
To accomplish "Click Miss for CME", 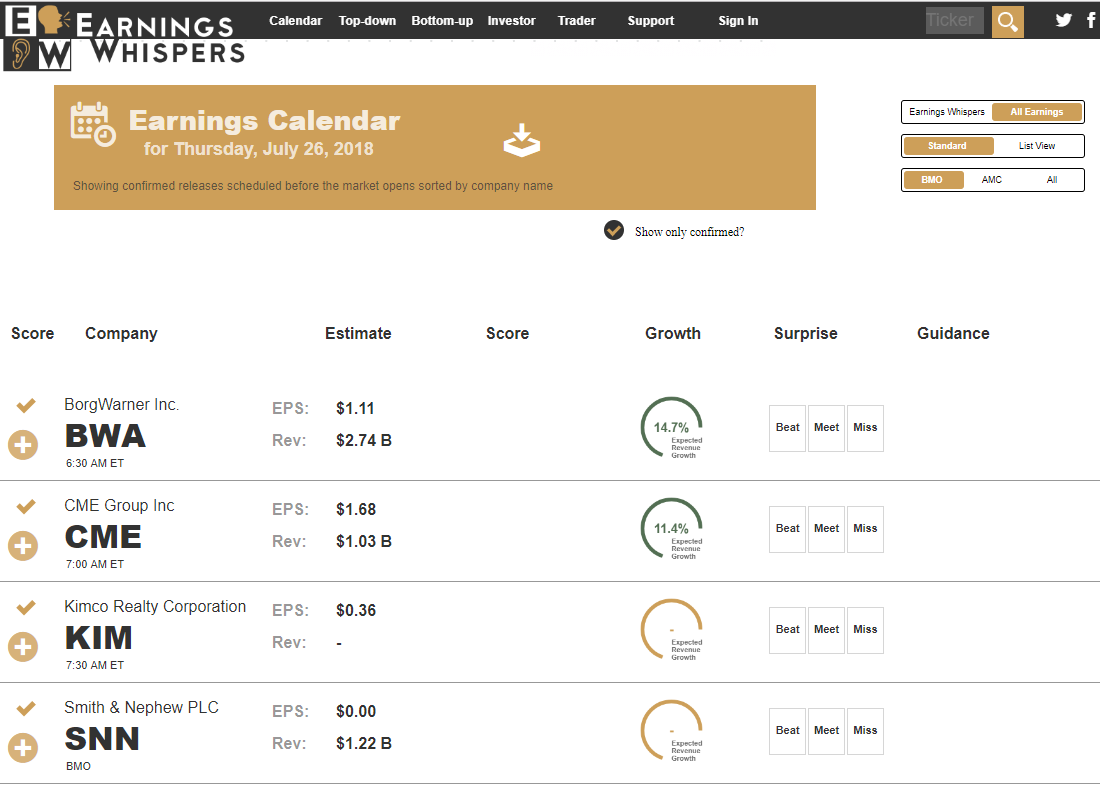I will (x=865, y=529).
